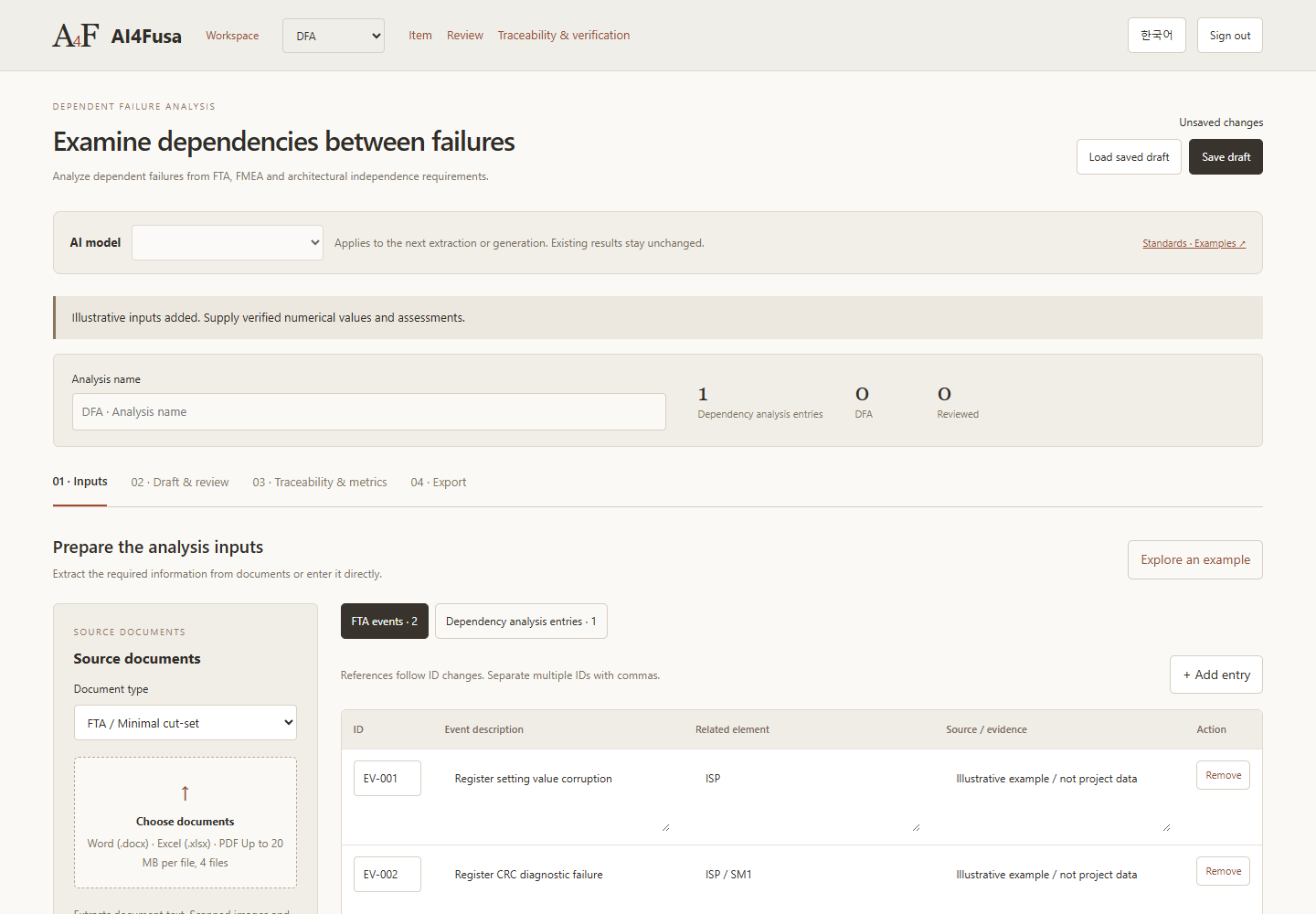Screen dimensions: 1316x914
Task: Click the Sign out button
Action: [1230, 36]
